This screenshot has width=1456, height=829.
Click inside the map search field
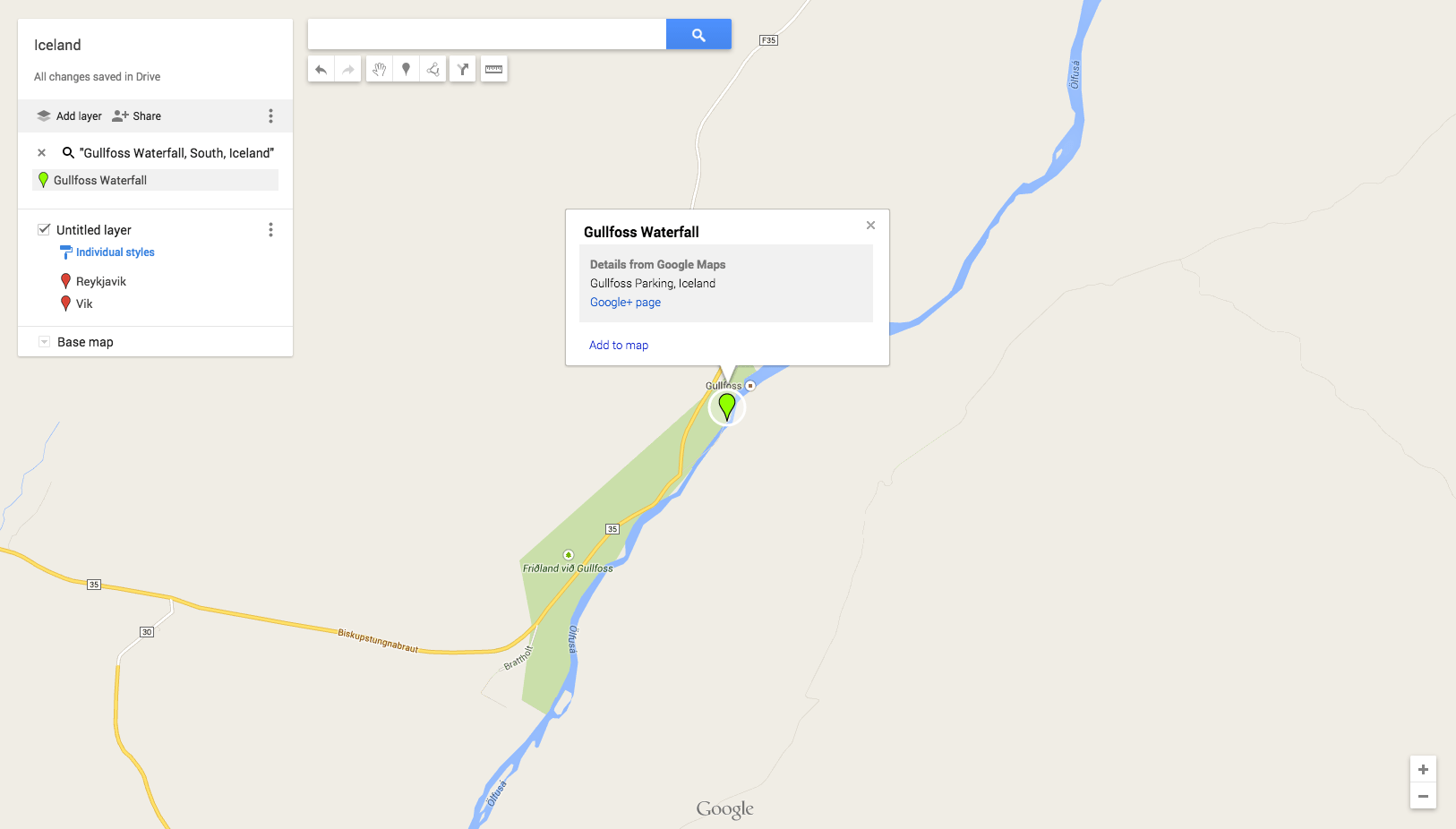tap(487, 34)
